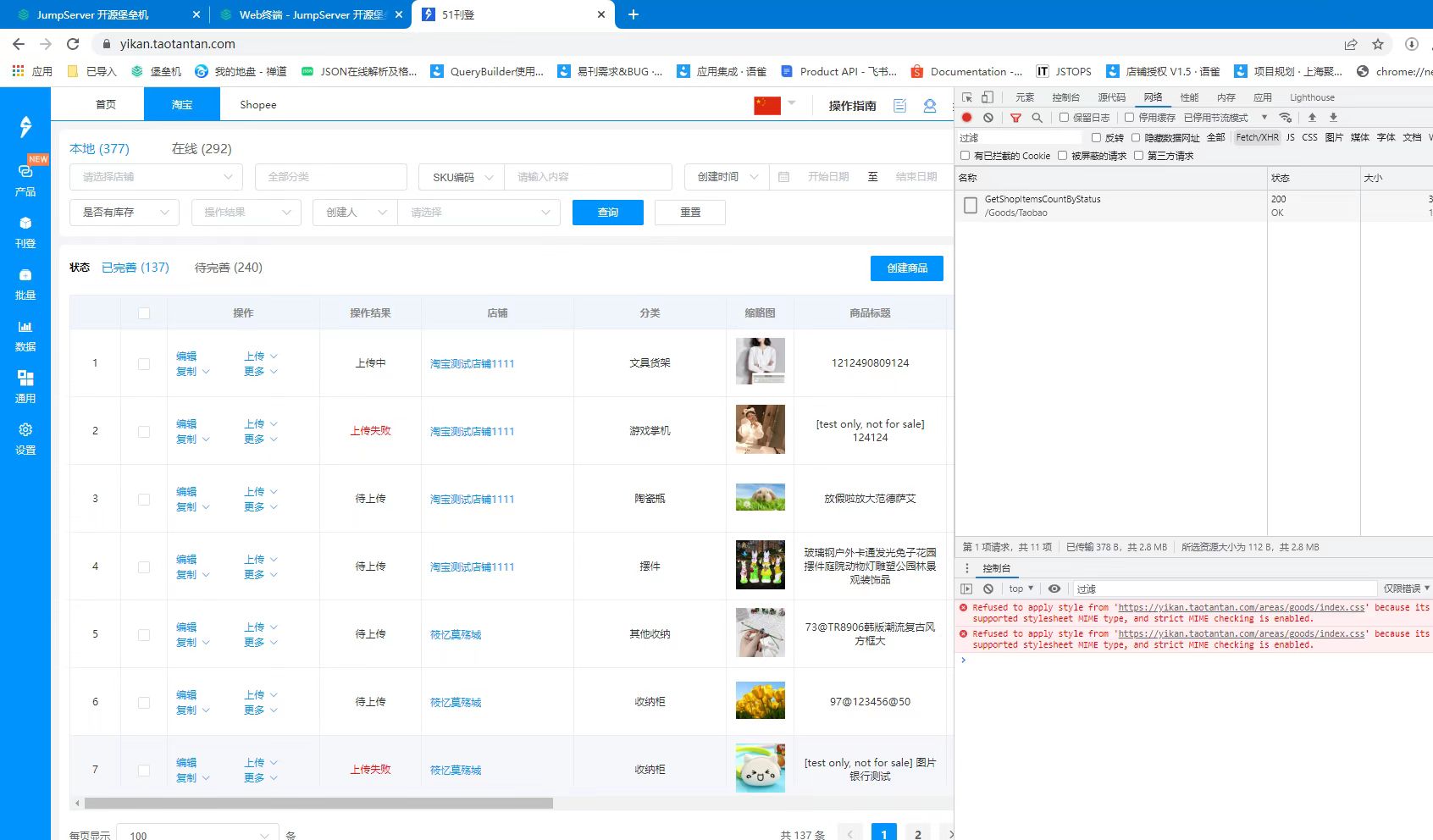Click the China flag country selector
Image resolution: width=1433 pixels, height=840 pixels.
(x=767, y=105)
